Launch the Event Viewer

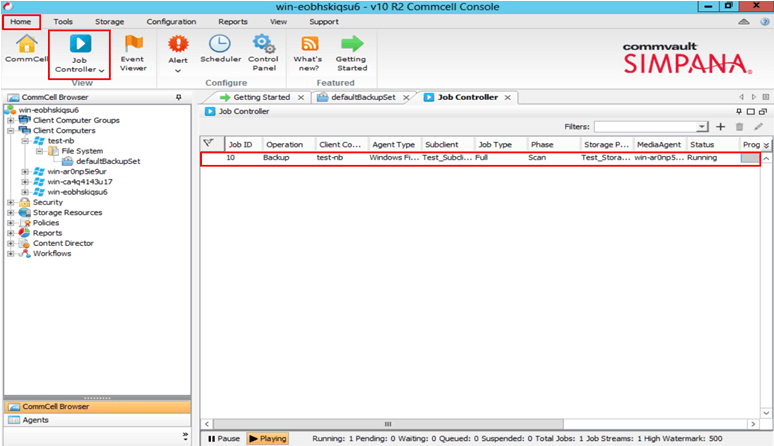[133, 52]
